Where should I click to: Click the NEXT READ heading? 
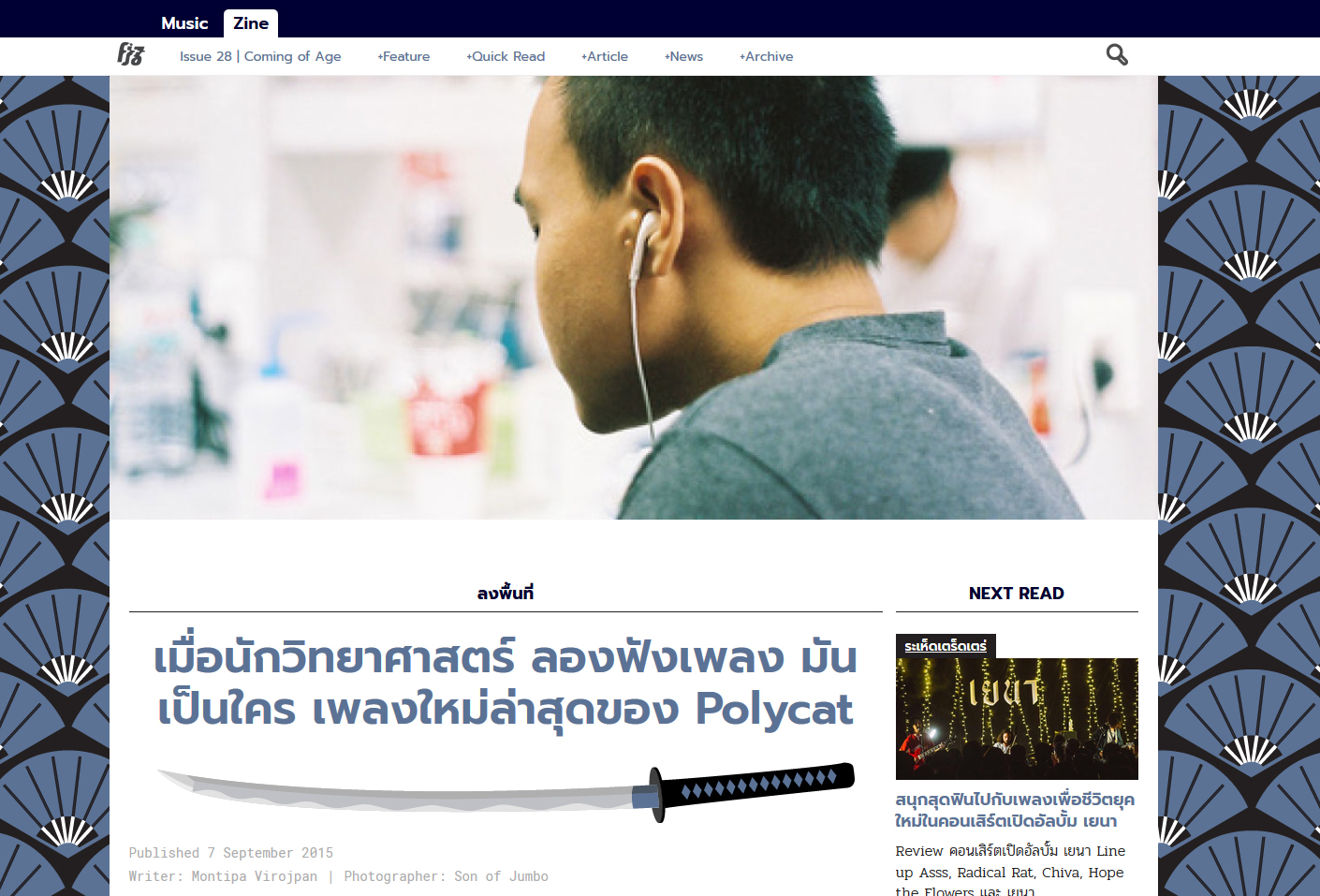(x=1016, y=593)
